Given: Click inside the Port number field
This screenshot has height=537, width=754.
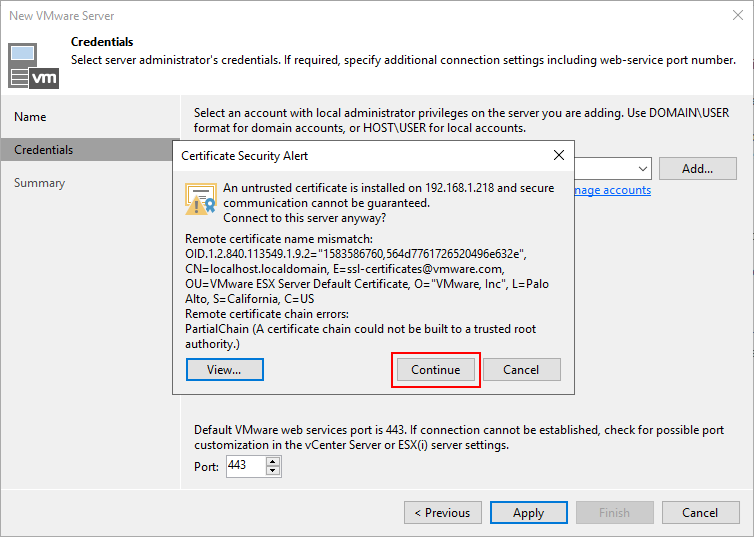Looking at the screenshot, I should click(245, 466).
